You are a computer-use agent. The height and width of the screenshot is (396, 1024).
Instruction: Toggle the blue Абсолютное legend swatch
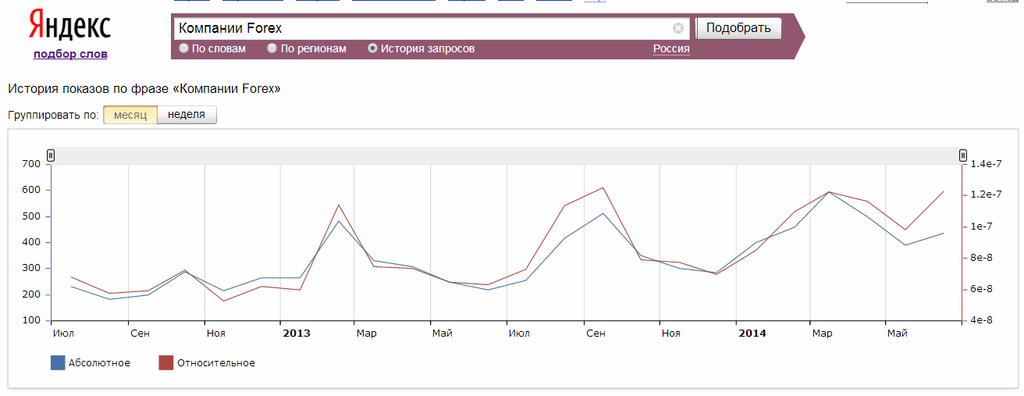coord(57,363)
